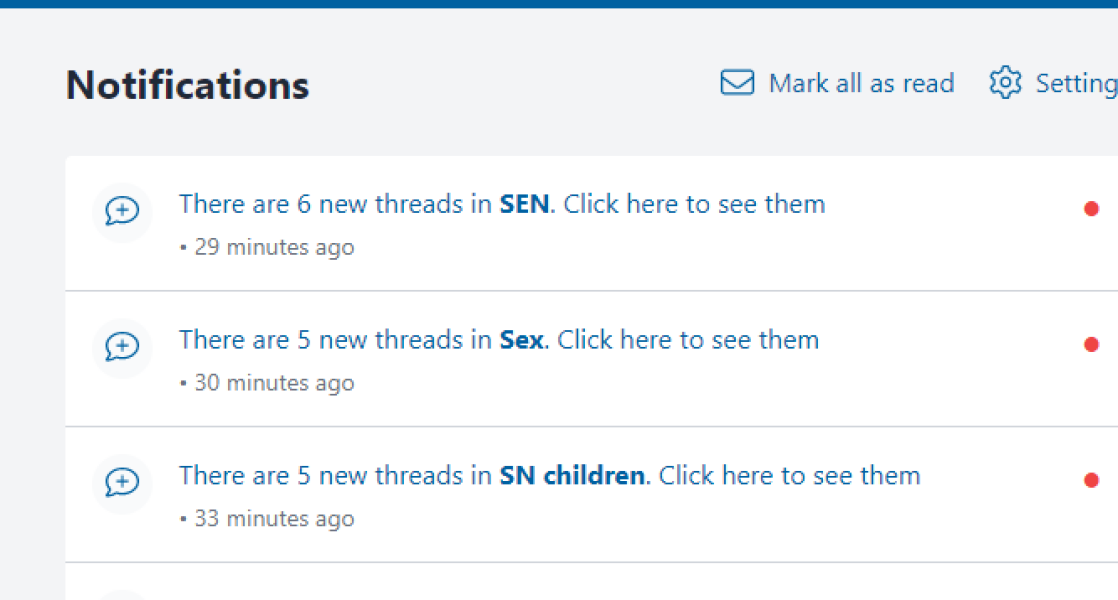Viewport: 1118px width, 600px height.
Task: Click the Notifications page heading
Action: 188,85
